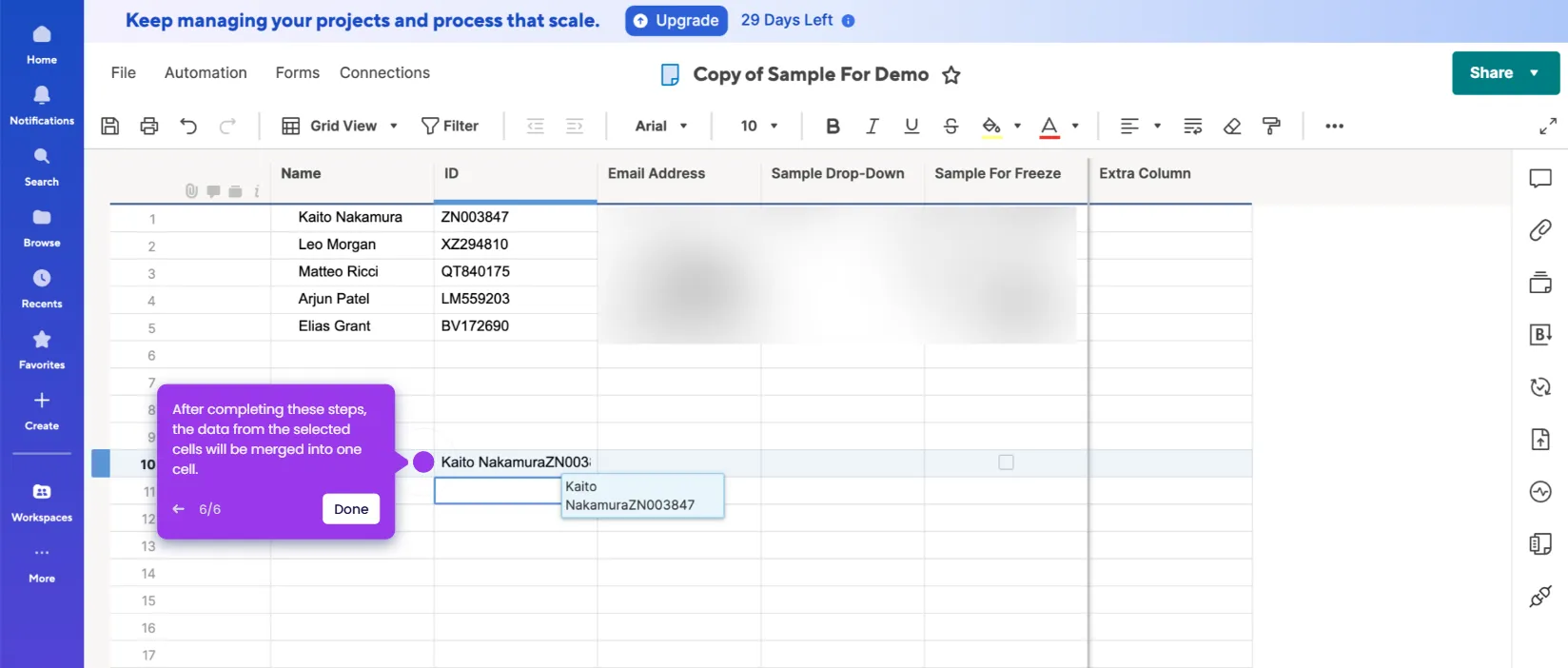Open Conversations panel icon
Image resolution: width=1568 pixels, height=668 pixels.
pos(1540,178)
